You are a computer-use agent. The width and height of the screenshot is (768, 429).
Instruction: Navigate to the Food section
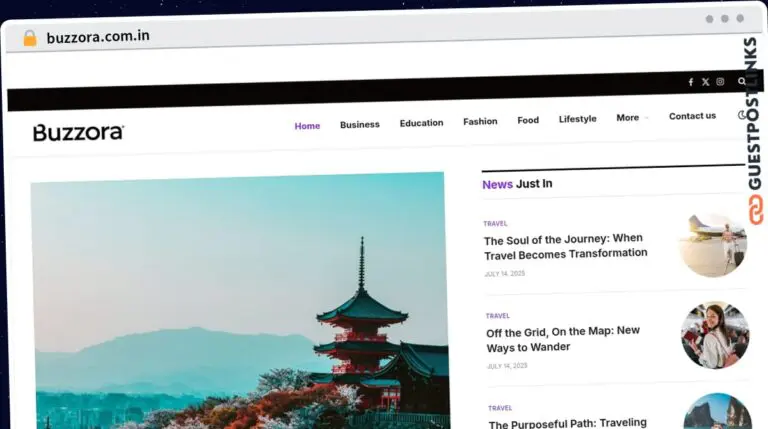528,121
